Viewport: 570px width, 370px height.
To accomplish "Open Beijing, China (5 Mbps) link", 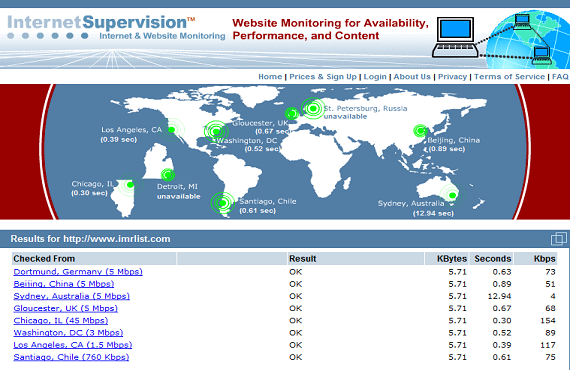I will 64,284.
